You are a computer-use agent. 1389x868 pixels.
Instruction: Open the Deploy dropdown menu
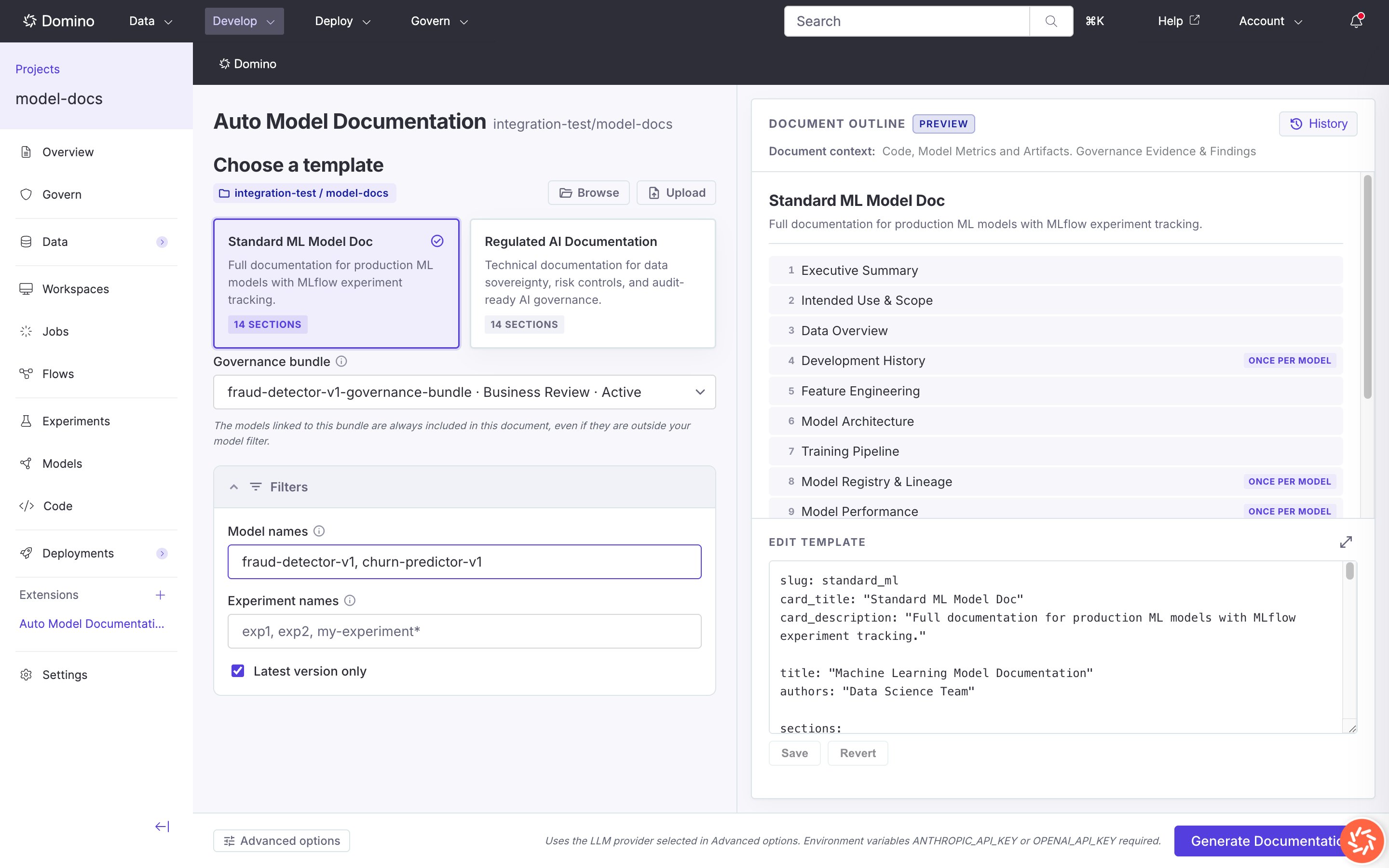pyautogui.click(x=342, y=21)
